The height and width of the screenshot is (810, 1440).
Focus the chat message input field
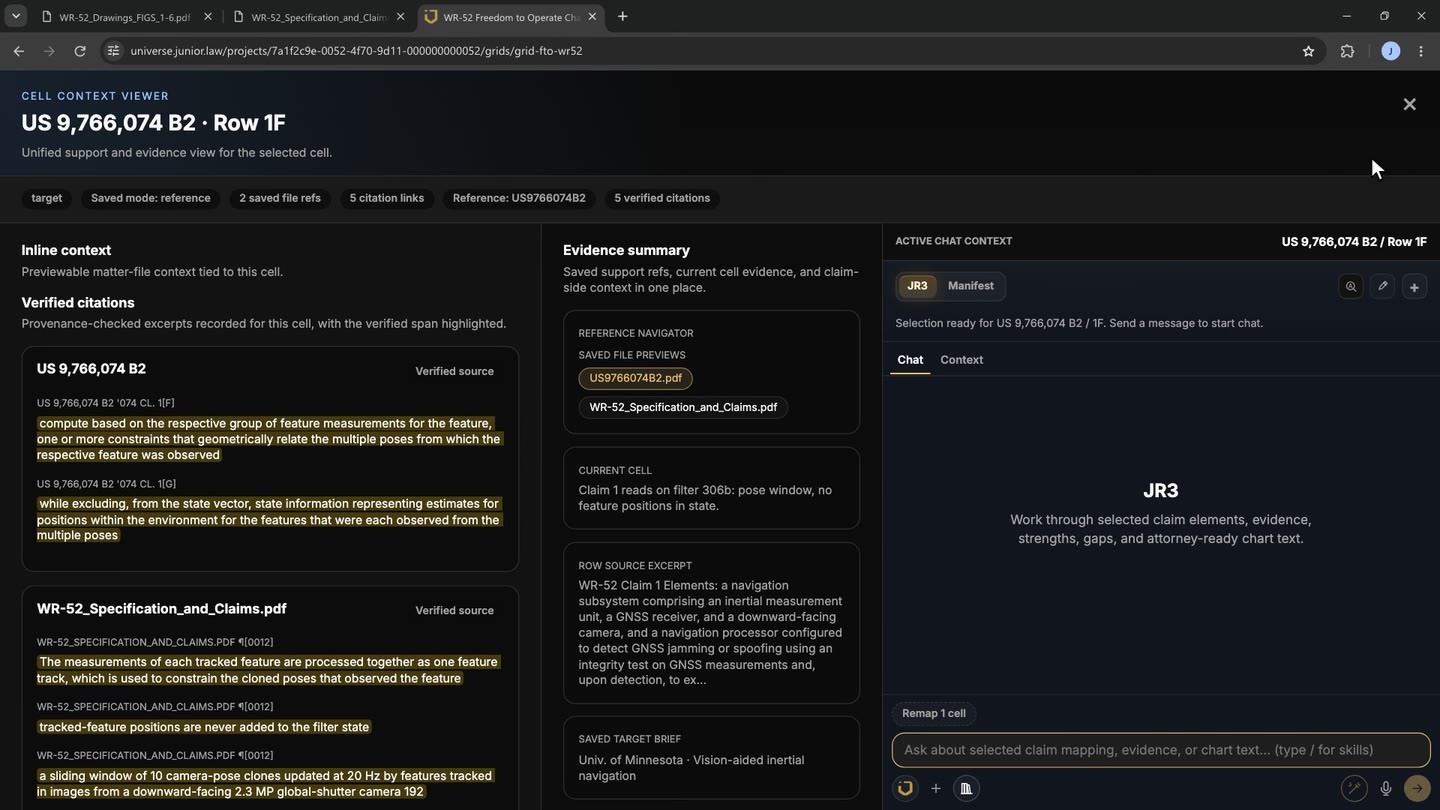click(1161, 750)
